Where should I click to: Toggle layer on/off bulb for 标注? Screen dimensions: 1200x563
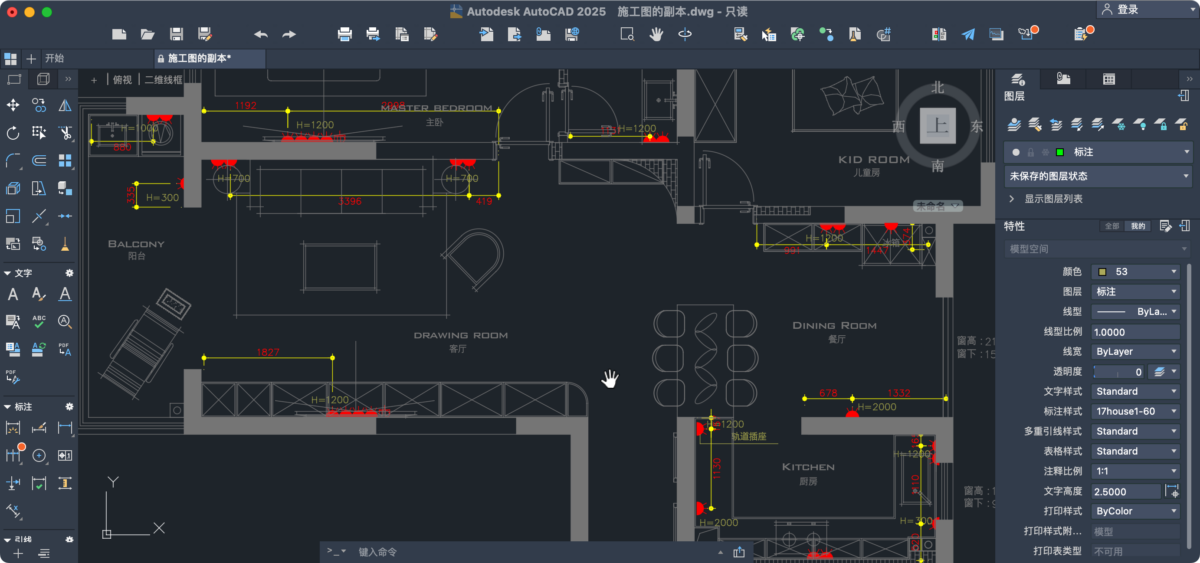coord(1016,152)
